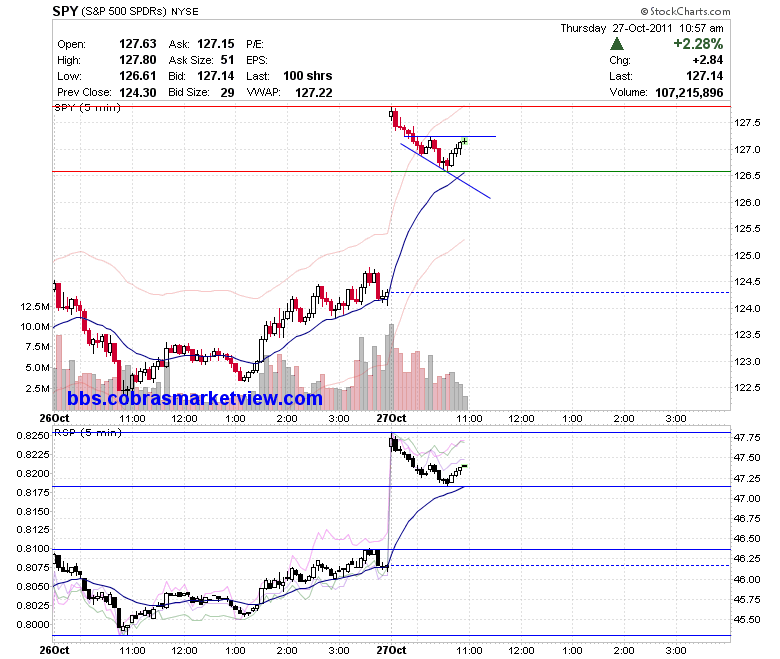Click the RSP (5 min) chart label
This screenshot has width=780, height=659.
point(88,432)
